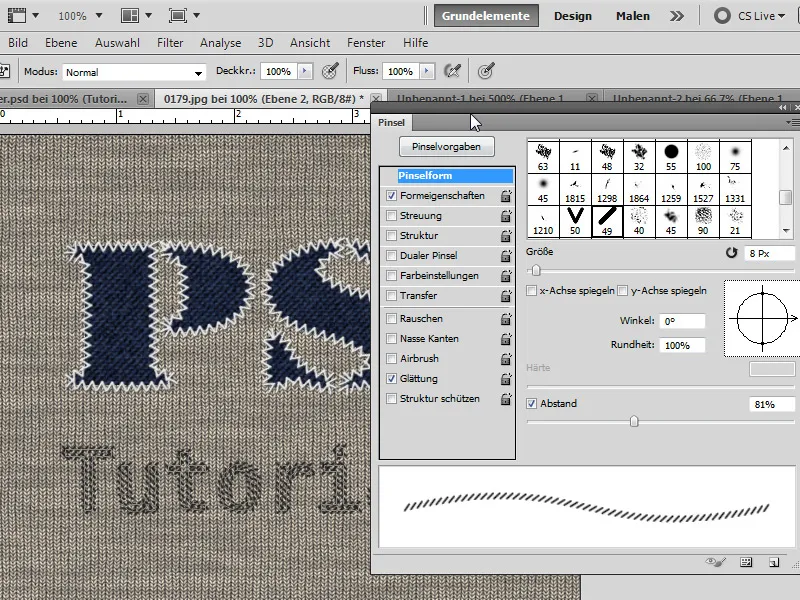Enable the Nasse Kanten checkbox

click(x=391, y=338)
